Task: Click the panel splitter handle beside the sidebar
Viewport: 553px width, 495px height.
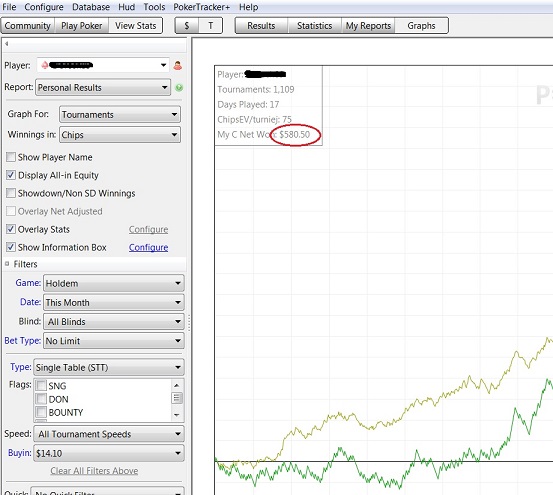Action: [189, 323]
